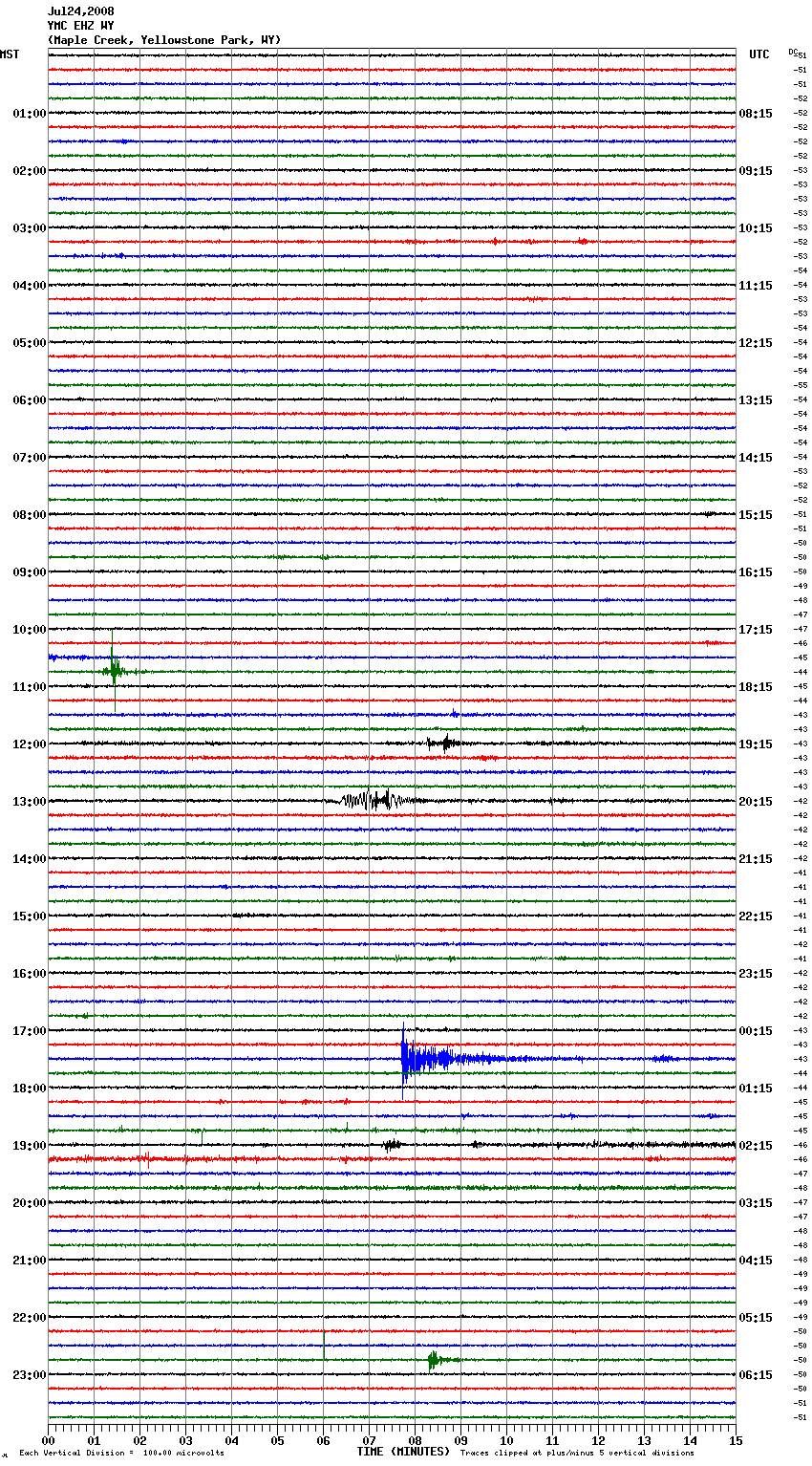Screen dimensions: 812x1466
Task: Click the 14:15 UTC time label
Action: click(756, 458)
